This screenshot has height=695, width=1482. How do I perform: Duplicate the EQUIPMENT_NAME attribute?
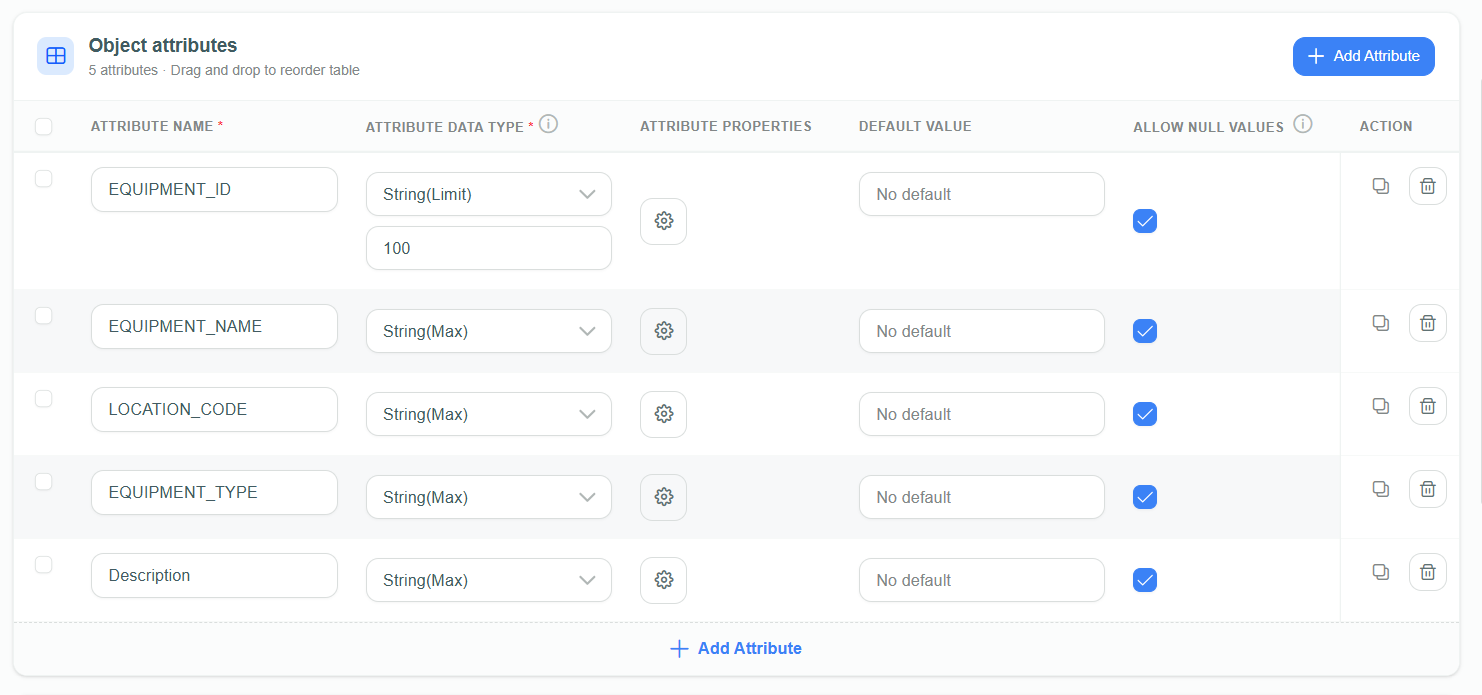click(1381, 323)
